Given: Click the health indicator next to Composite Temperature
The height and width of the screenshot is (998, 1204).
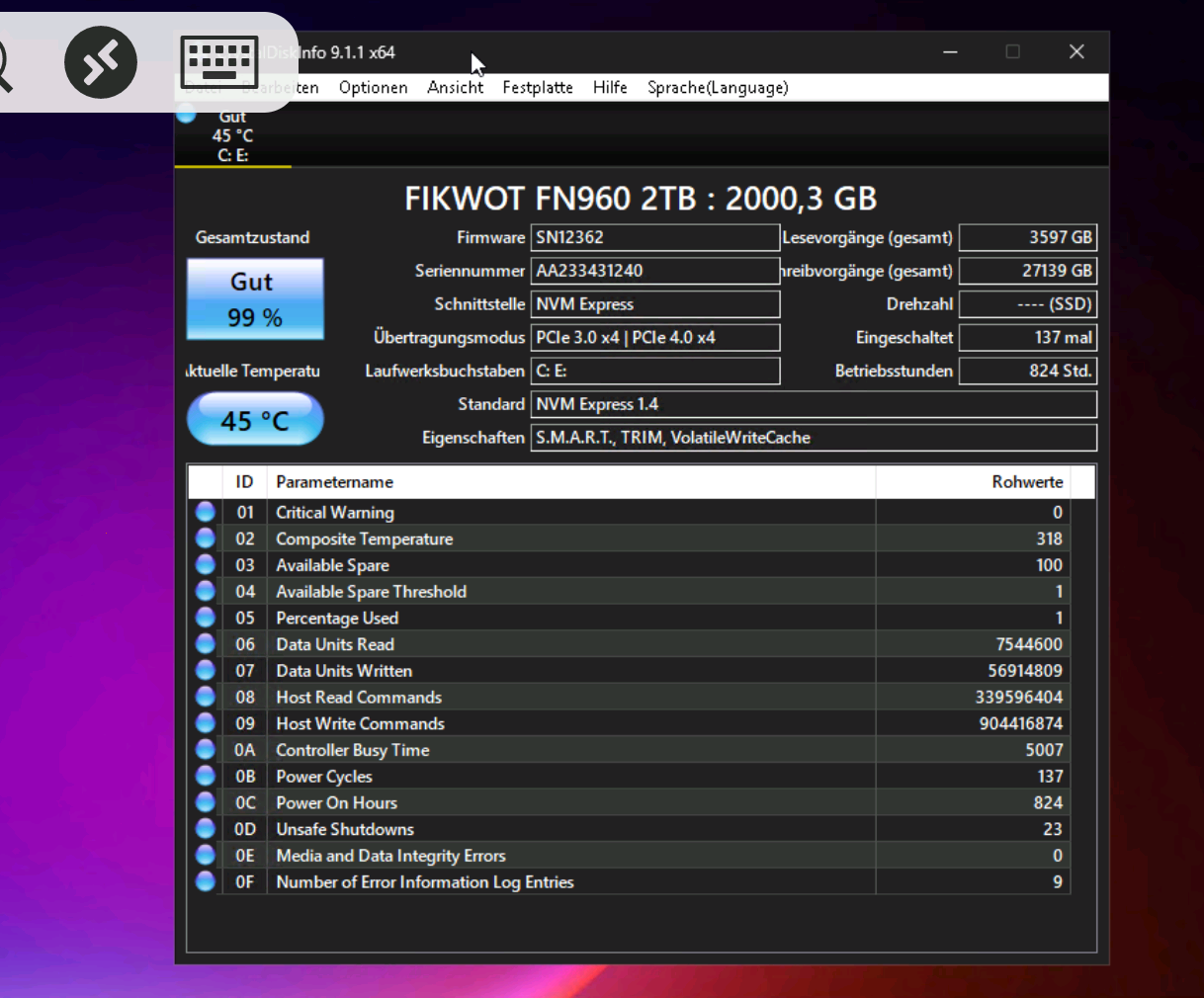Looking at the screenshot, I should tap(205, 538).
